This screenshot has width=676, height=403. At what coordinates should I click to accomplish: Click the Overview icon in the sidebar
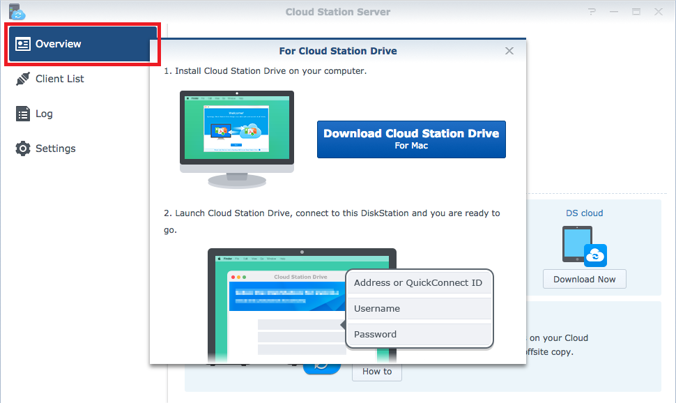(x=23, y=44)
